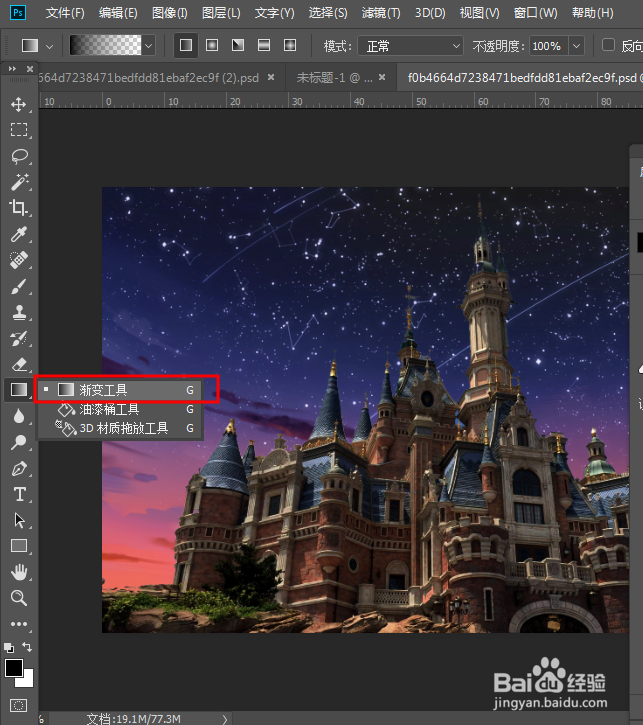The height and width of the screenshot is (725, 643).
Task: Open the gradient tool preset picker
Action: click(x=37, y=46)
